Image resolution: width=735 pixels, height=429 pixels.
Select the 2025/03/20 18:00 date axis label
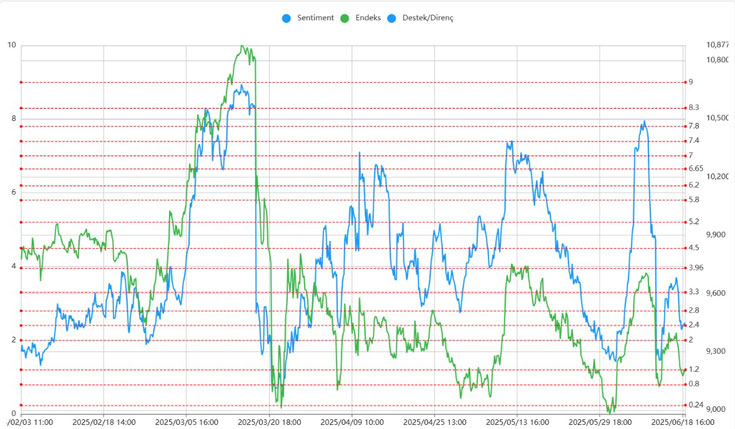269,422
